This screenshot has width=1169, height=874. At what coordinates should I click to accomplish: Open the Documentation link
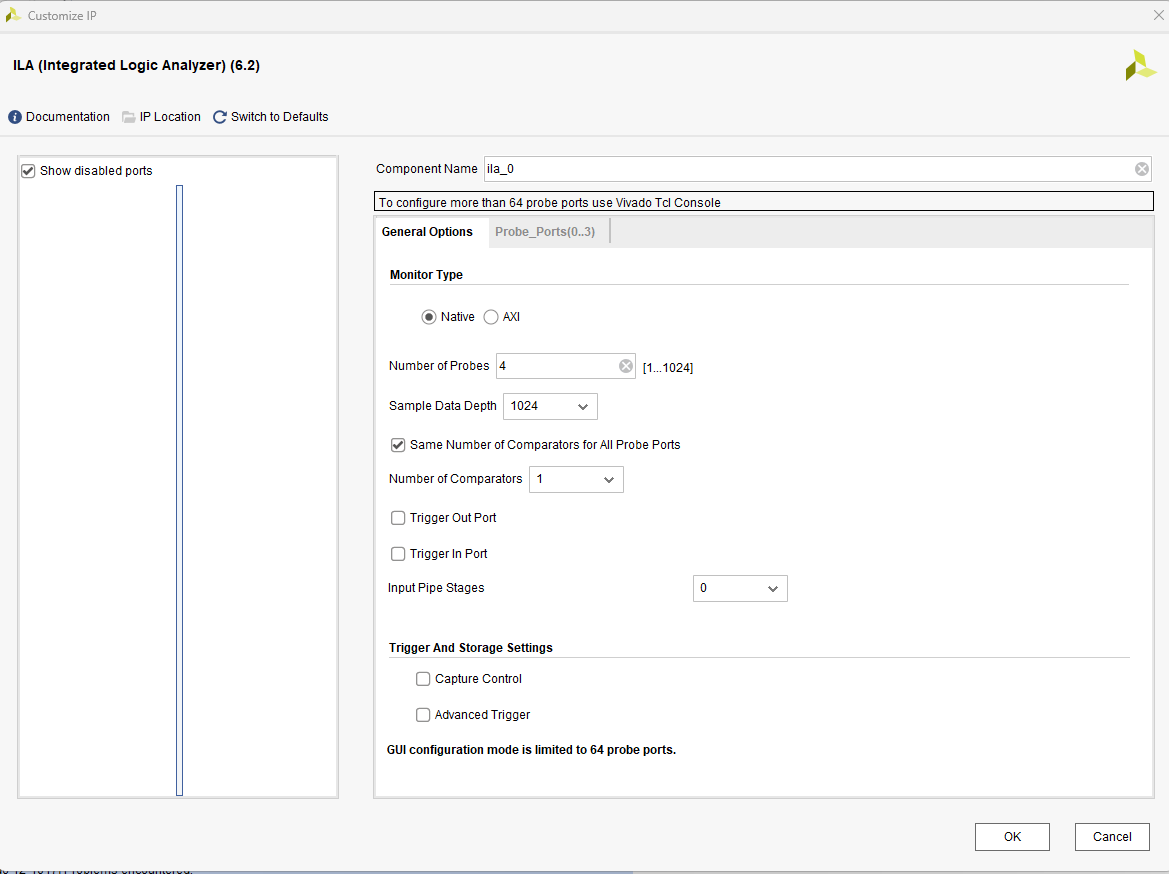tap(68, 117)
